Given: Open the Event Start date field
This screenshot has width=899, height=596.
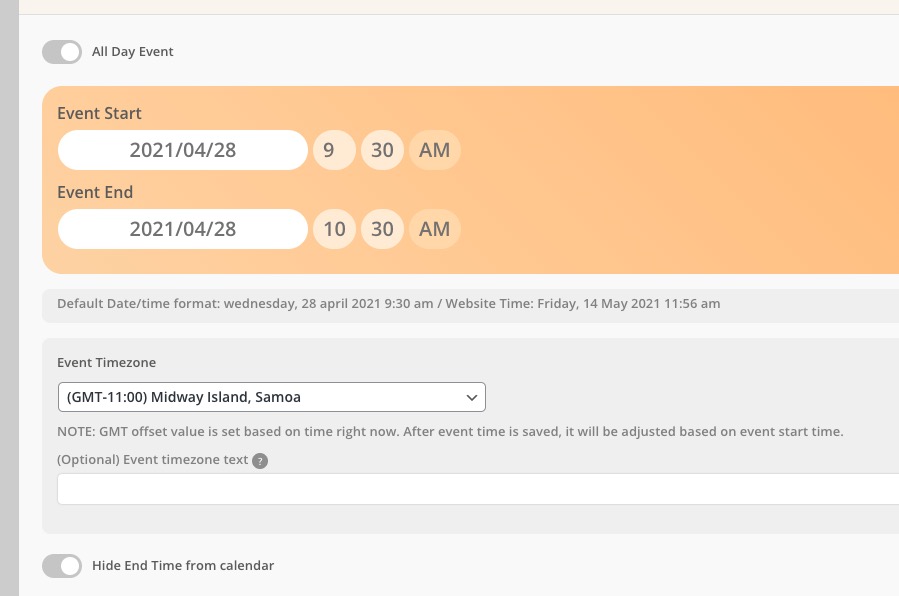Looking at the screenshot, I should tap(183, 150).
